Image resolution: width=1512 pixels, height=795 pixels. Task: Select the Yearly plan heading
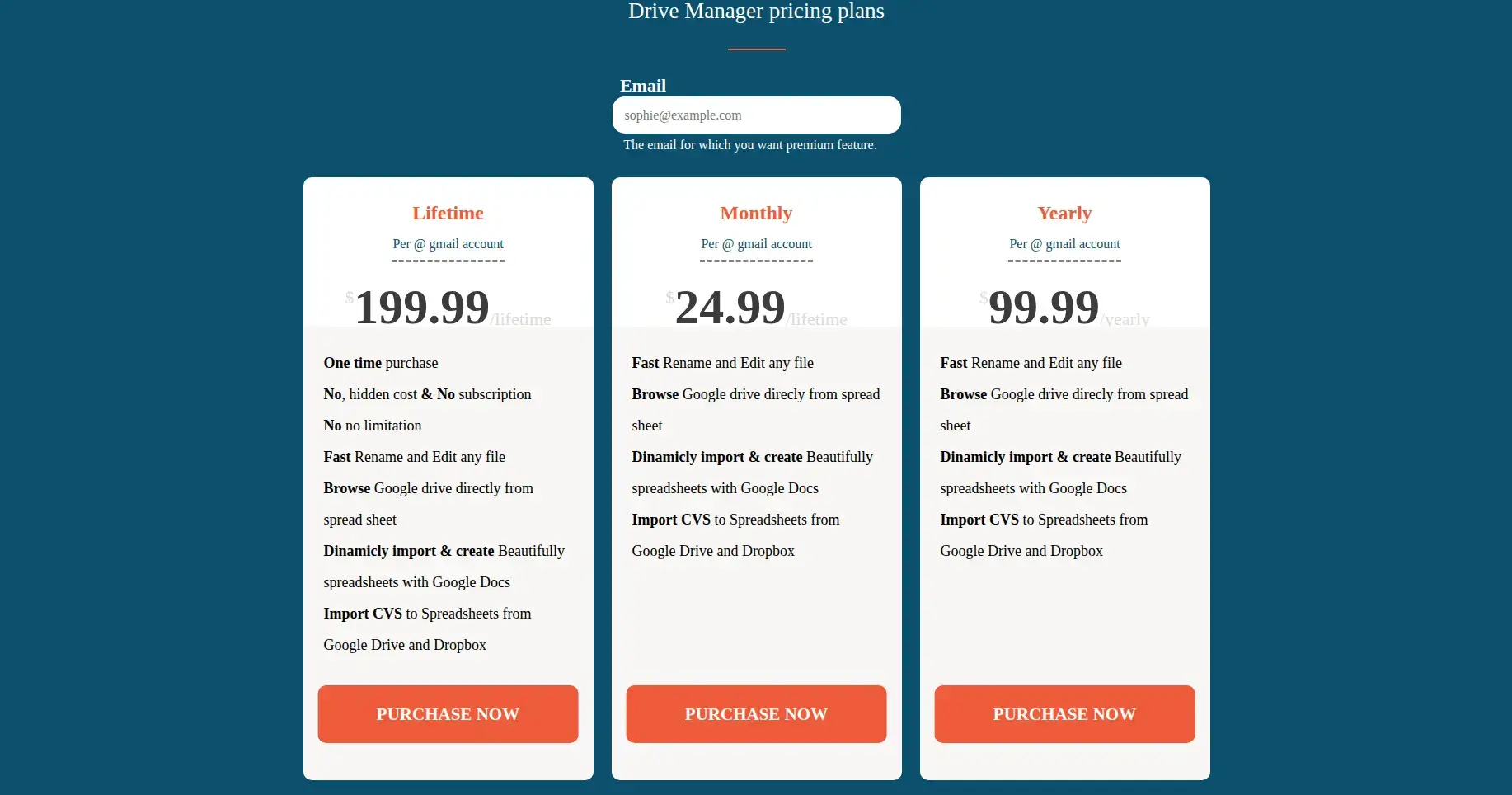[1064, 214]
